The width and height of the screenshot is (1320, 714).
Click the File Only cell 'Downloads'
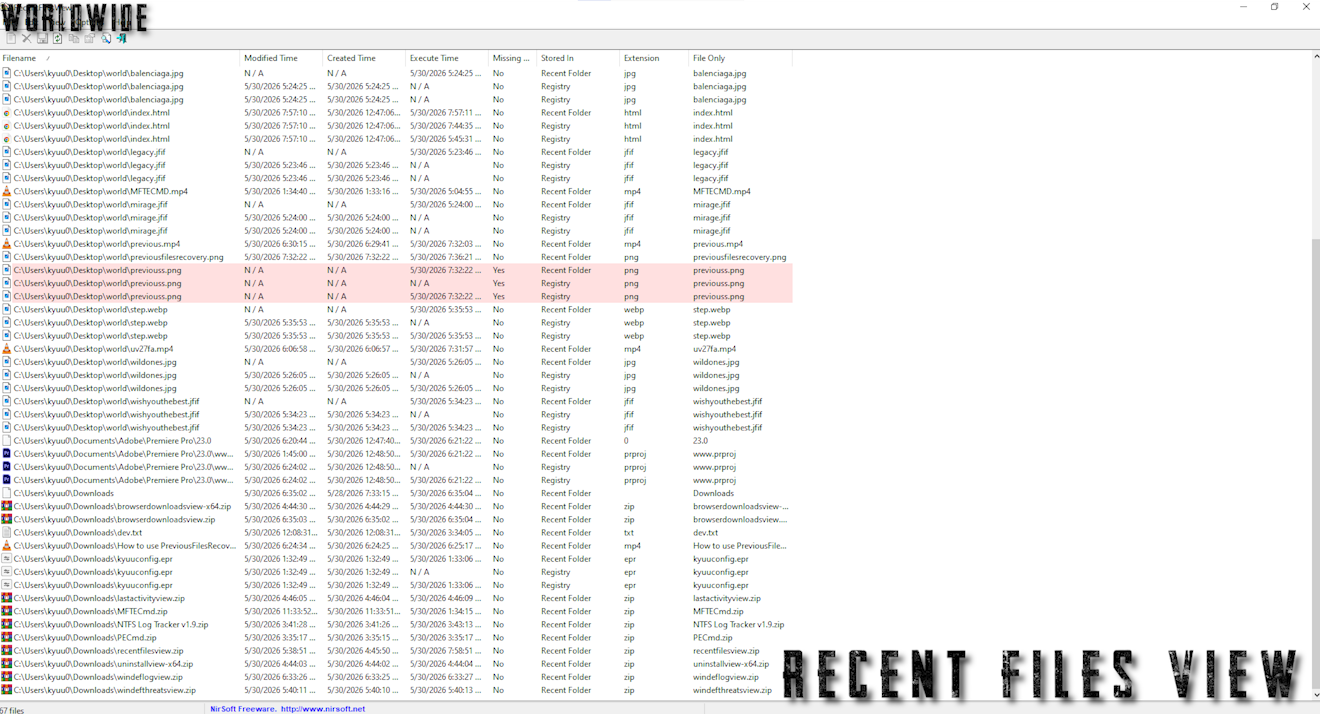pyautogui.click(x=713, y=493)
